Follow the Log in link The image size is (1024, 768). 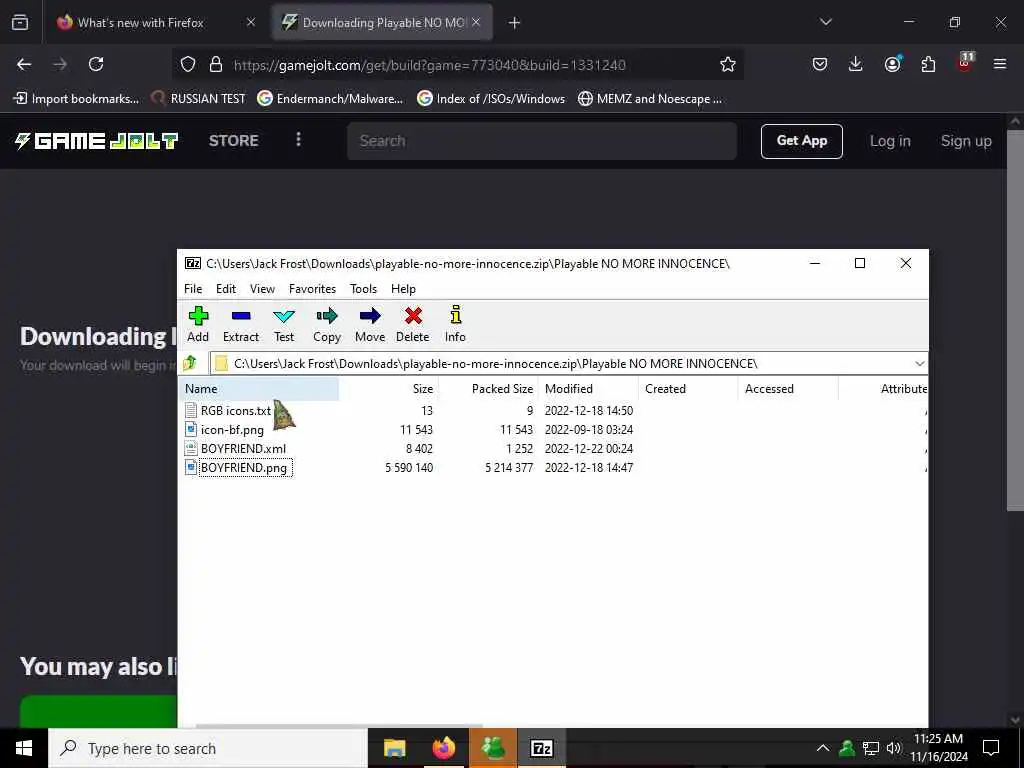[x=889, y=141]
